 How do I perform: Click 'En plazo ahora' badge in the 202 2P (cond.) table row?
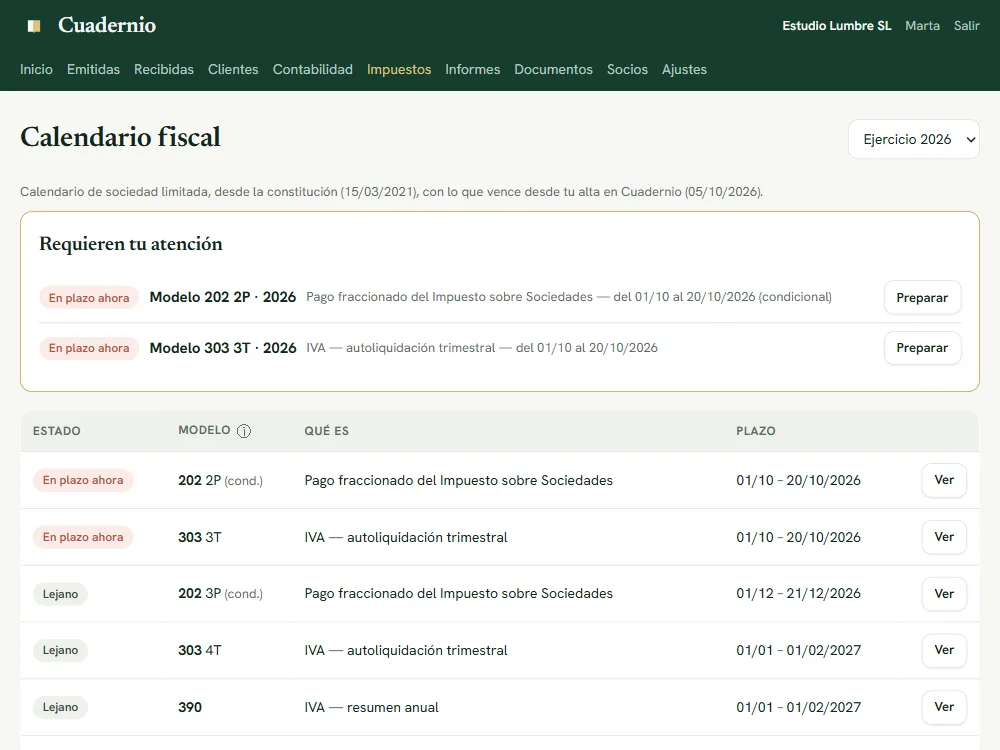pos(83,480)
